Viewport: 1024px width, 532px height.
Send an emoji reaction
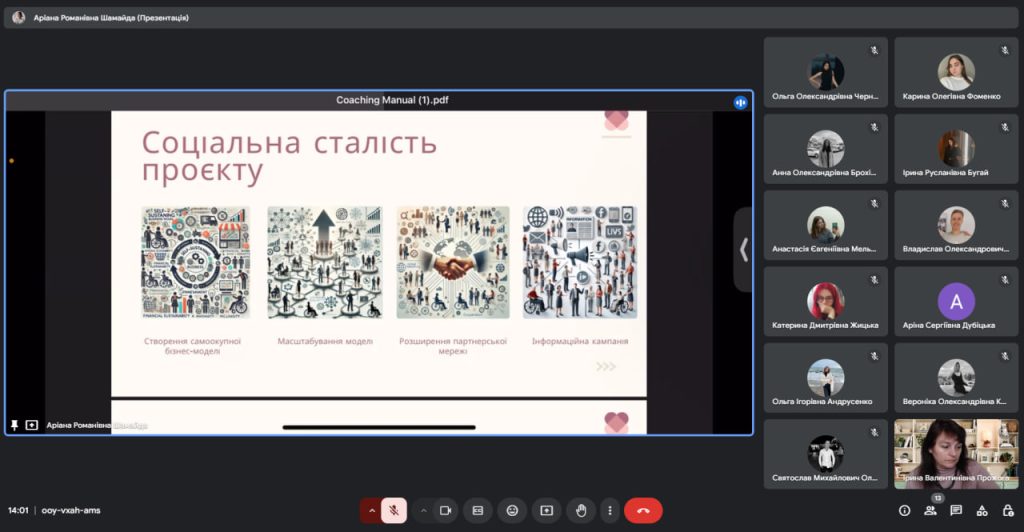click(x=512, y=510)
